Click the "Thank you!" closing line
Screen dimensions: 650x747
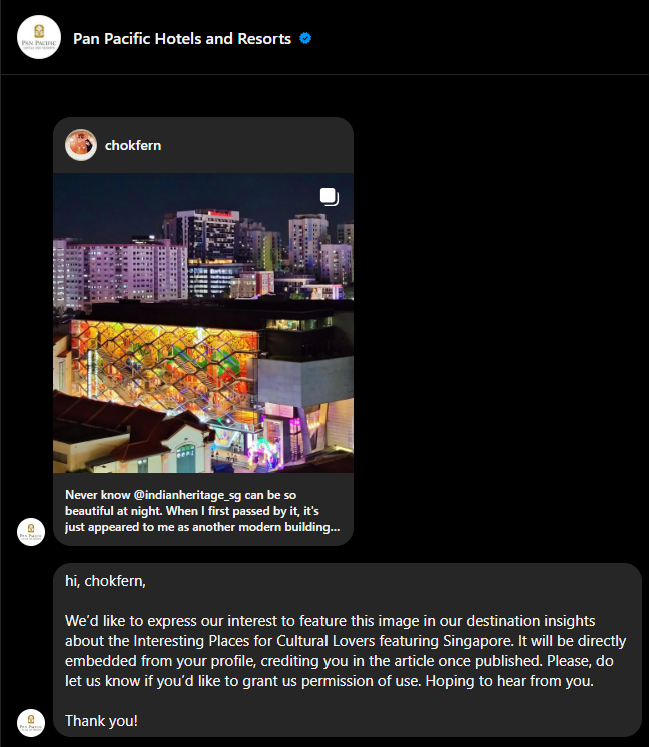point(102,721)
